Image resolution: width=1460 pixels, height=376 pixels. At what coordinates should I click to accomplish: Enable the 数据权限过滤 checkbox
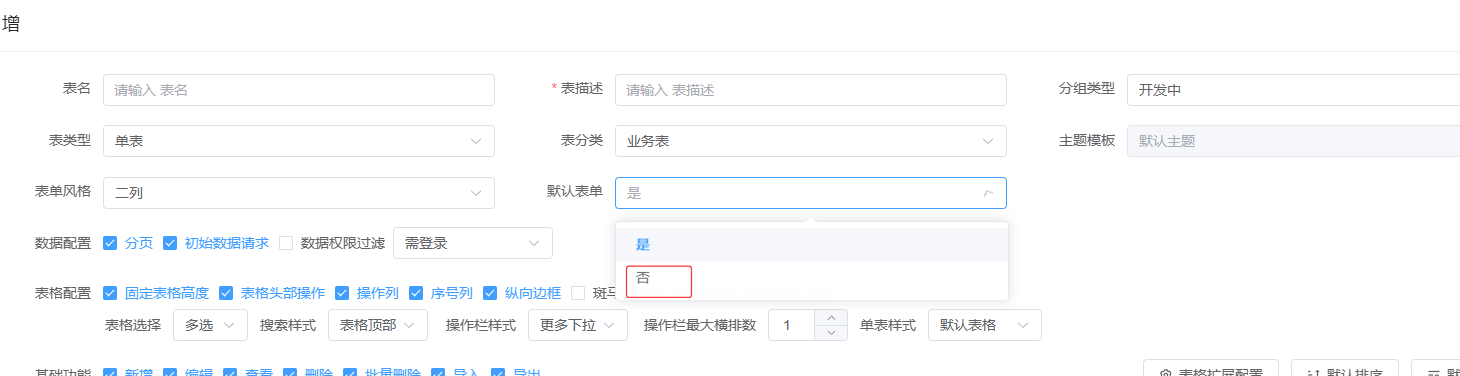click(286, 243)
